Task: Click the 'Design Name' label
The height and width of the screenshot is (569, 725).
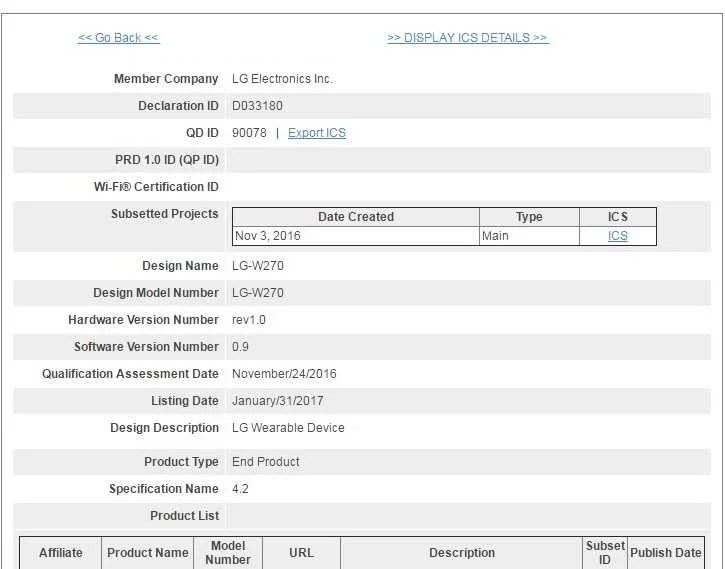Action: [x=180, y=266]
